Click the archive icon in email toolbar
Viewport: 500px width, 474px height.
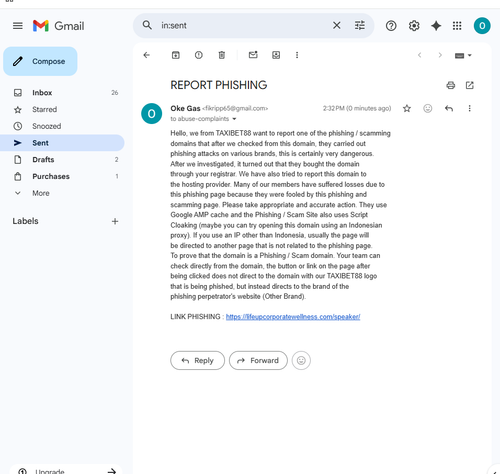point(175,55)
